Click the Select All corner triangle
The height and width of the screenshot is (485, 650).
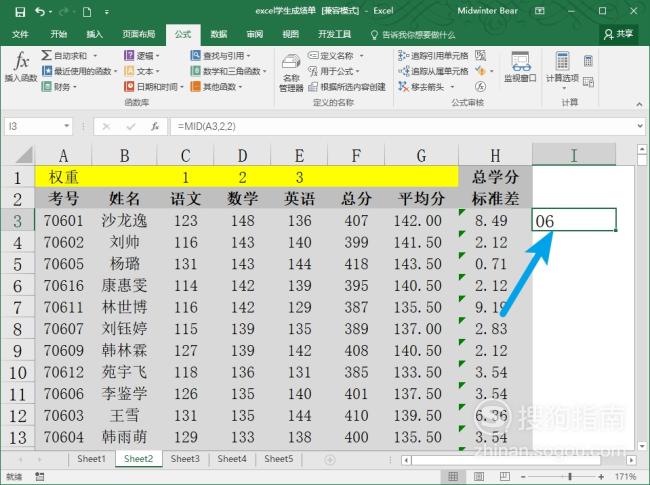tap(24, 155)
